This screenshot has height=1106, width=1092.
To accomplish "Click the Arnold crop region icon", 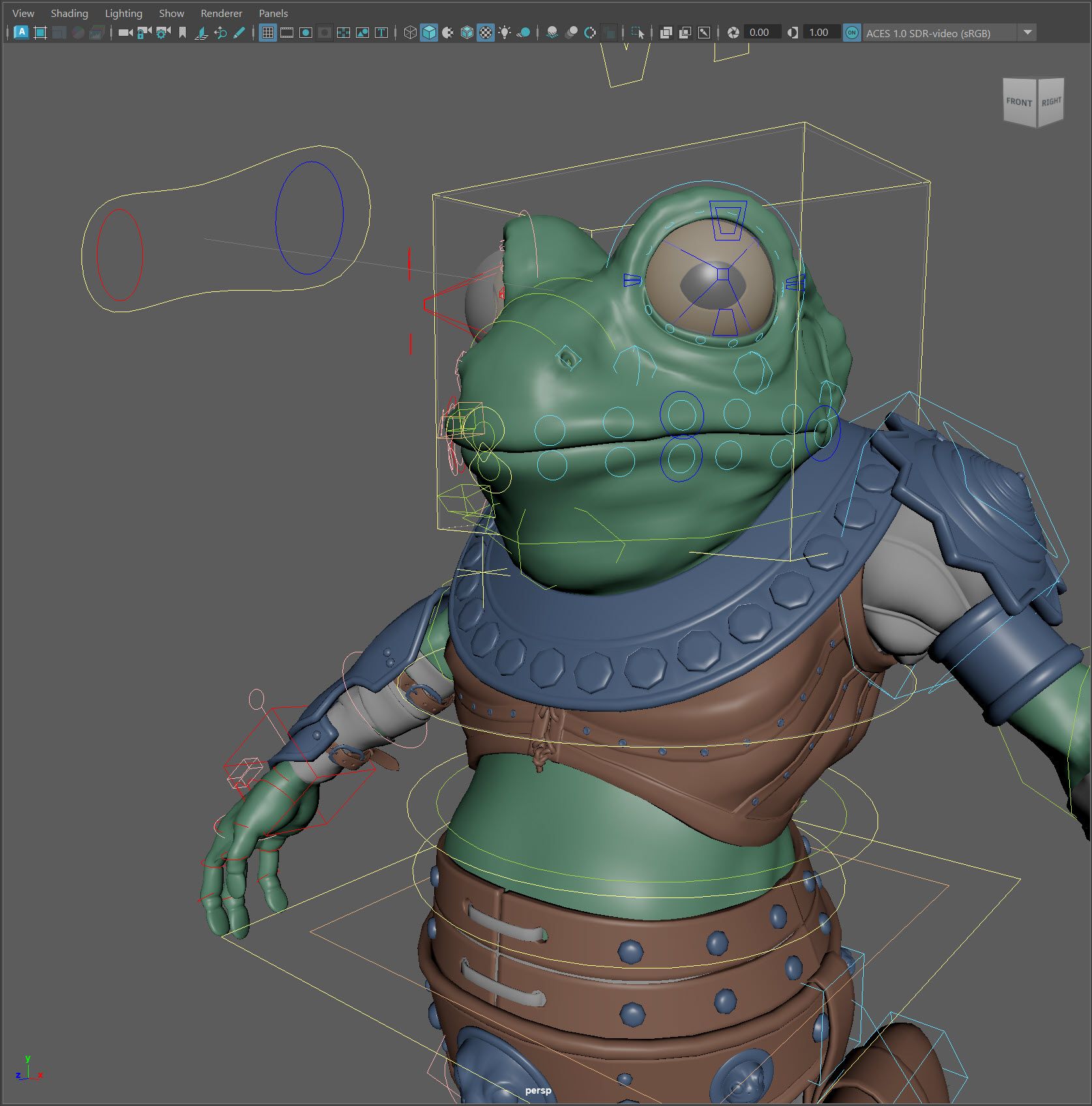I will click(x=40, y=32).
